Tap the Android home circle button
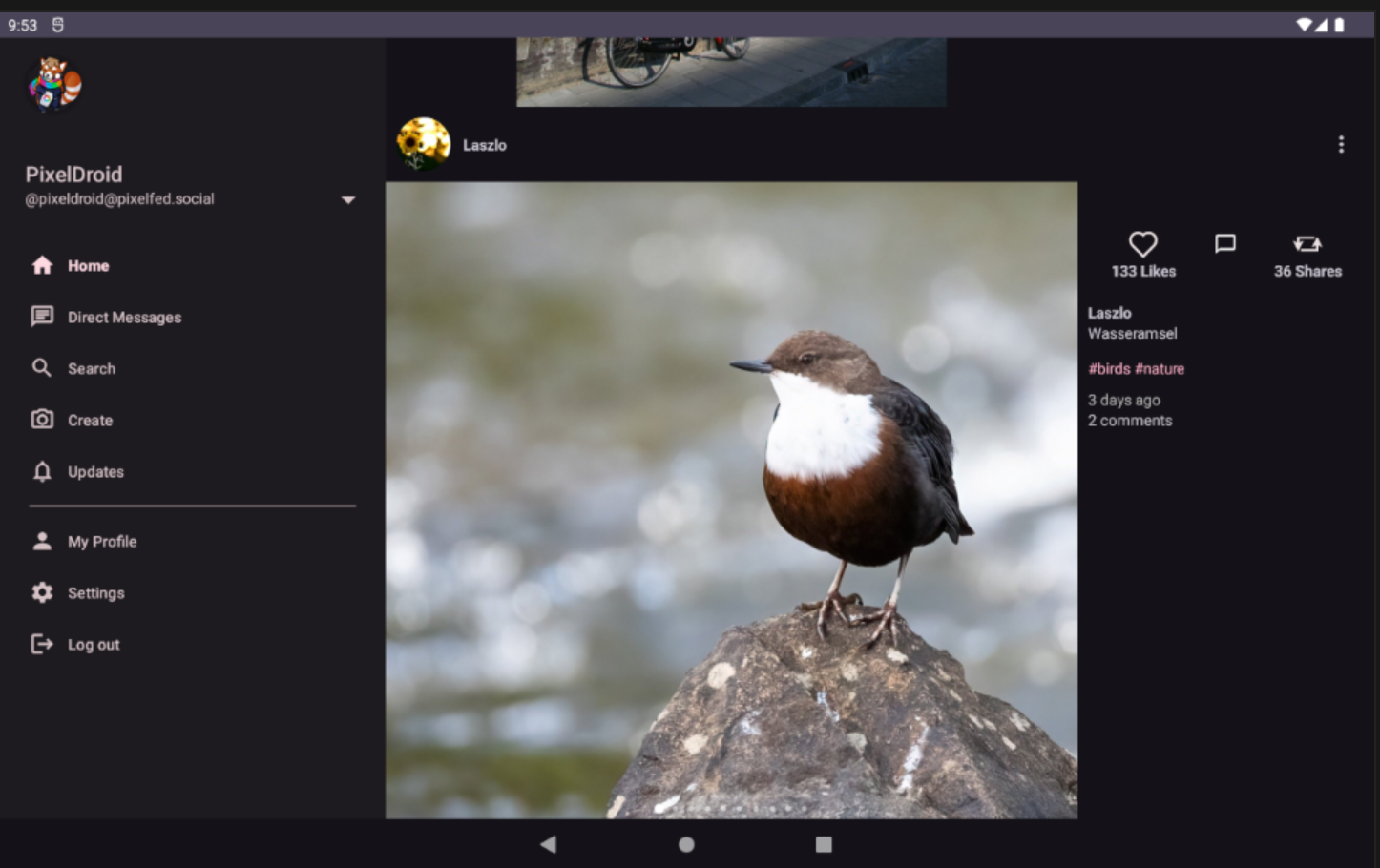The width and height of the screenshot is (1380, 868). click(x=686, y=844)
